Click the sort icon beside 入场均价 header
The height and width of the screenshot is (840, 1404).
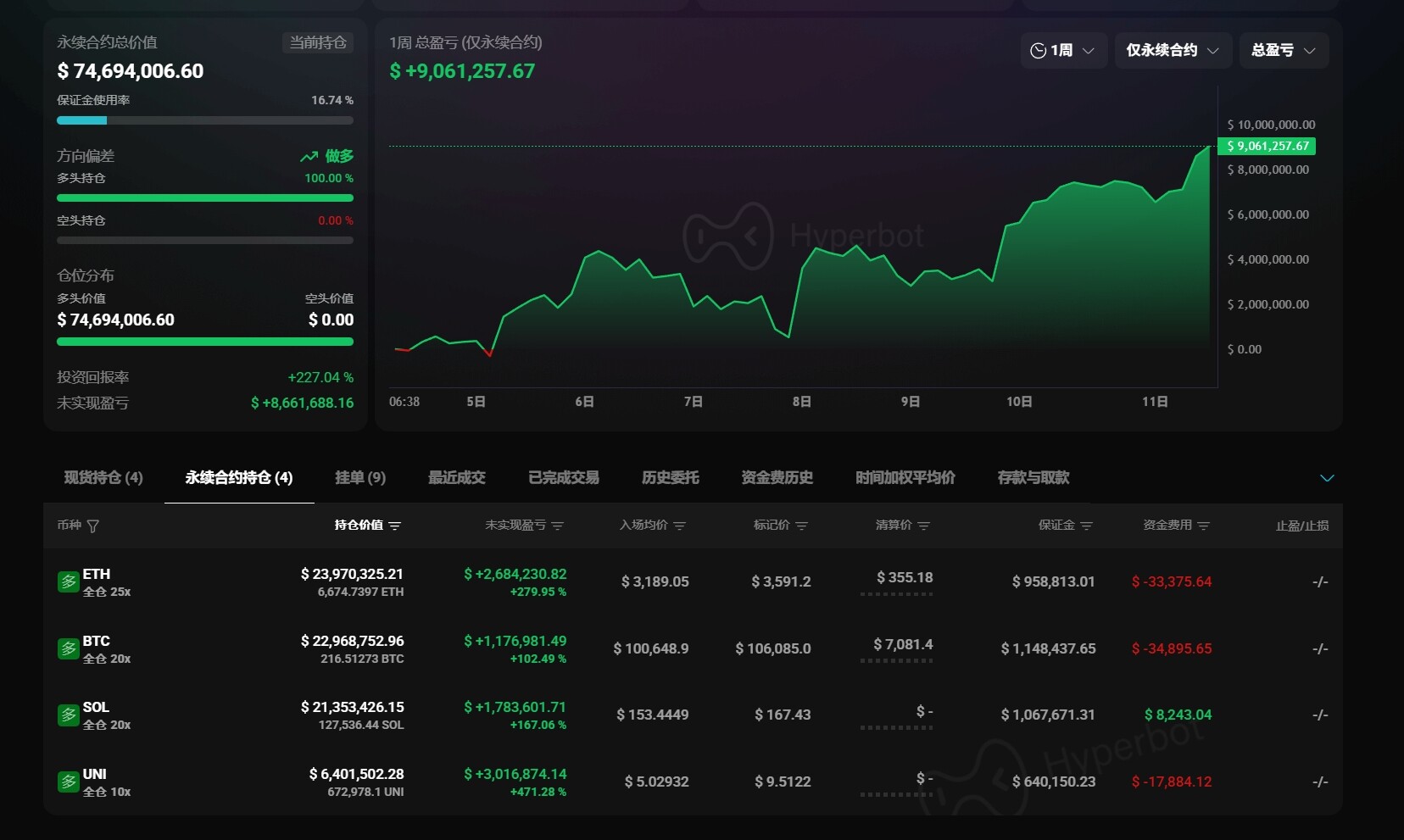pyautogui.click(x=681, y=526)
